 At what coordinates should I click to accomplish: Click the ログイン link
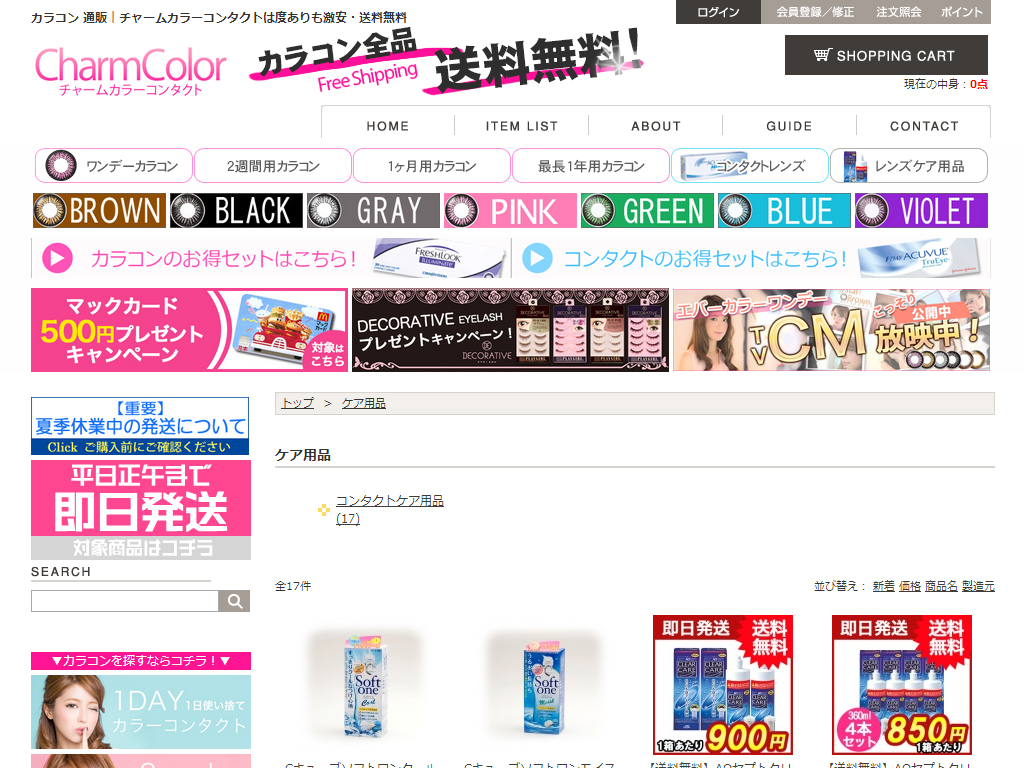(718, 12)
